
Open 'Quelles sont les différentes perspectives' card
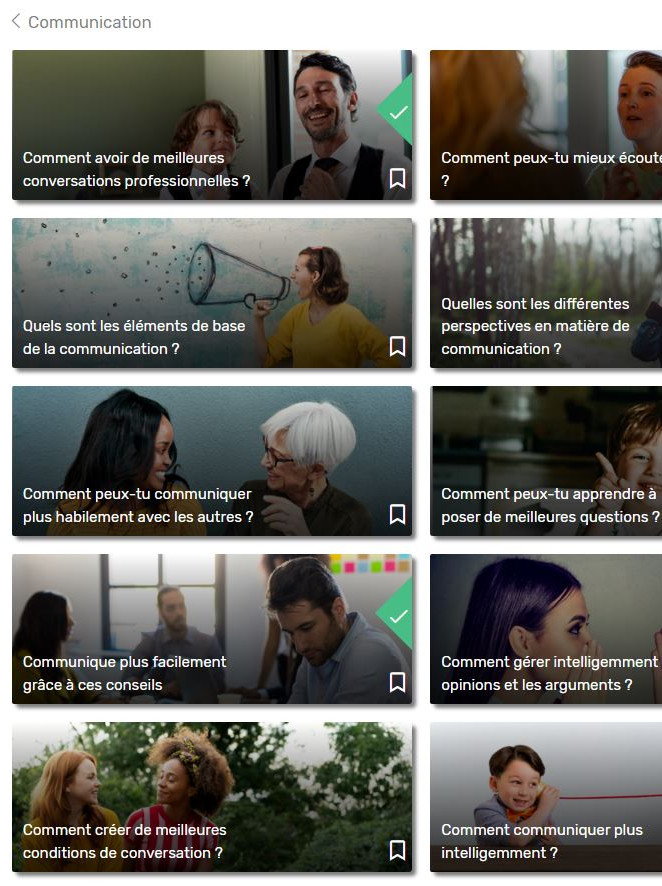click(546, 293)
